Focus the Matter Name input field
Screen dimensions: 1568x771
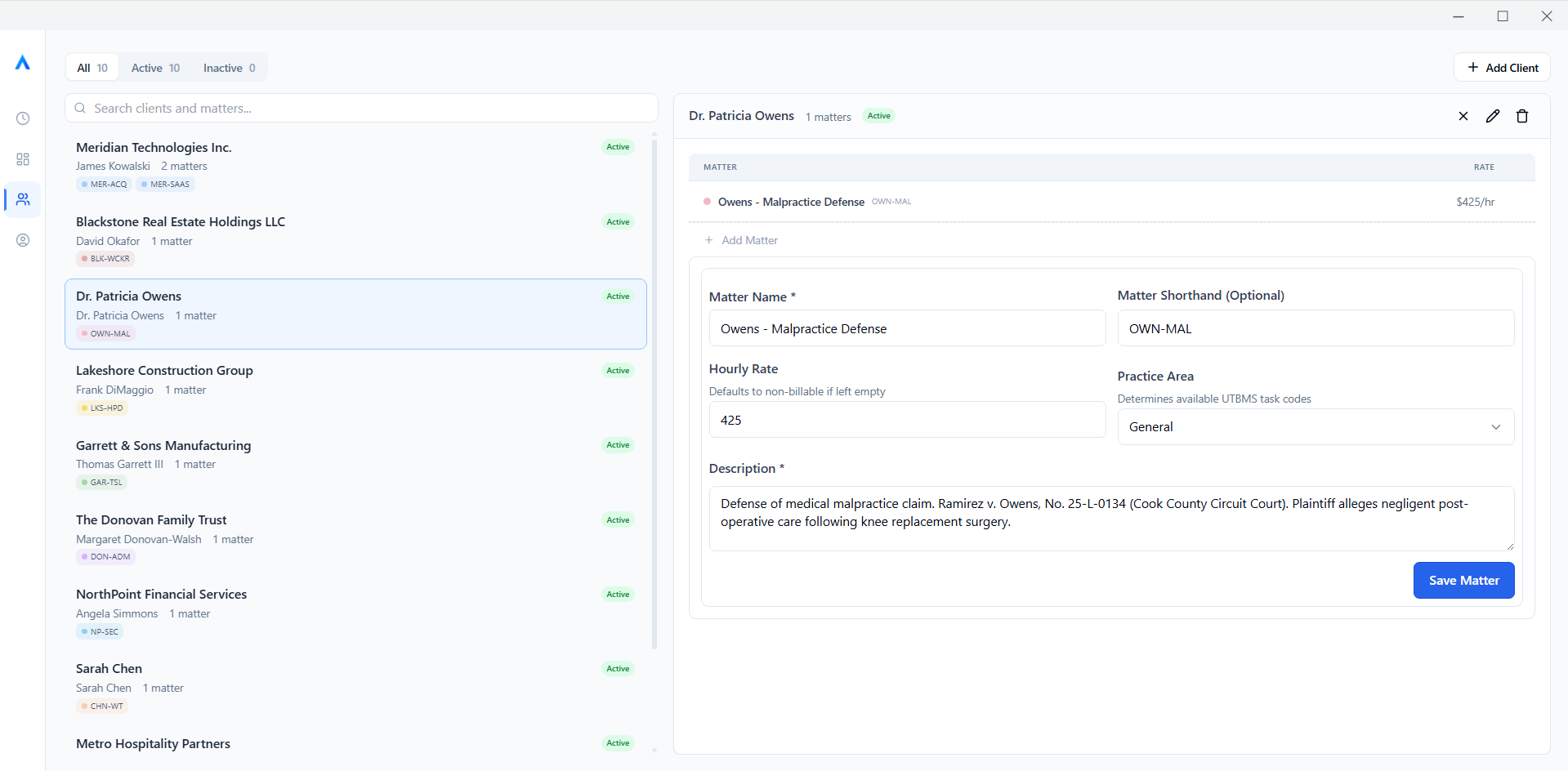[907, 328]
